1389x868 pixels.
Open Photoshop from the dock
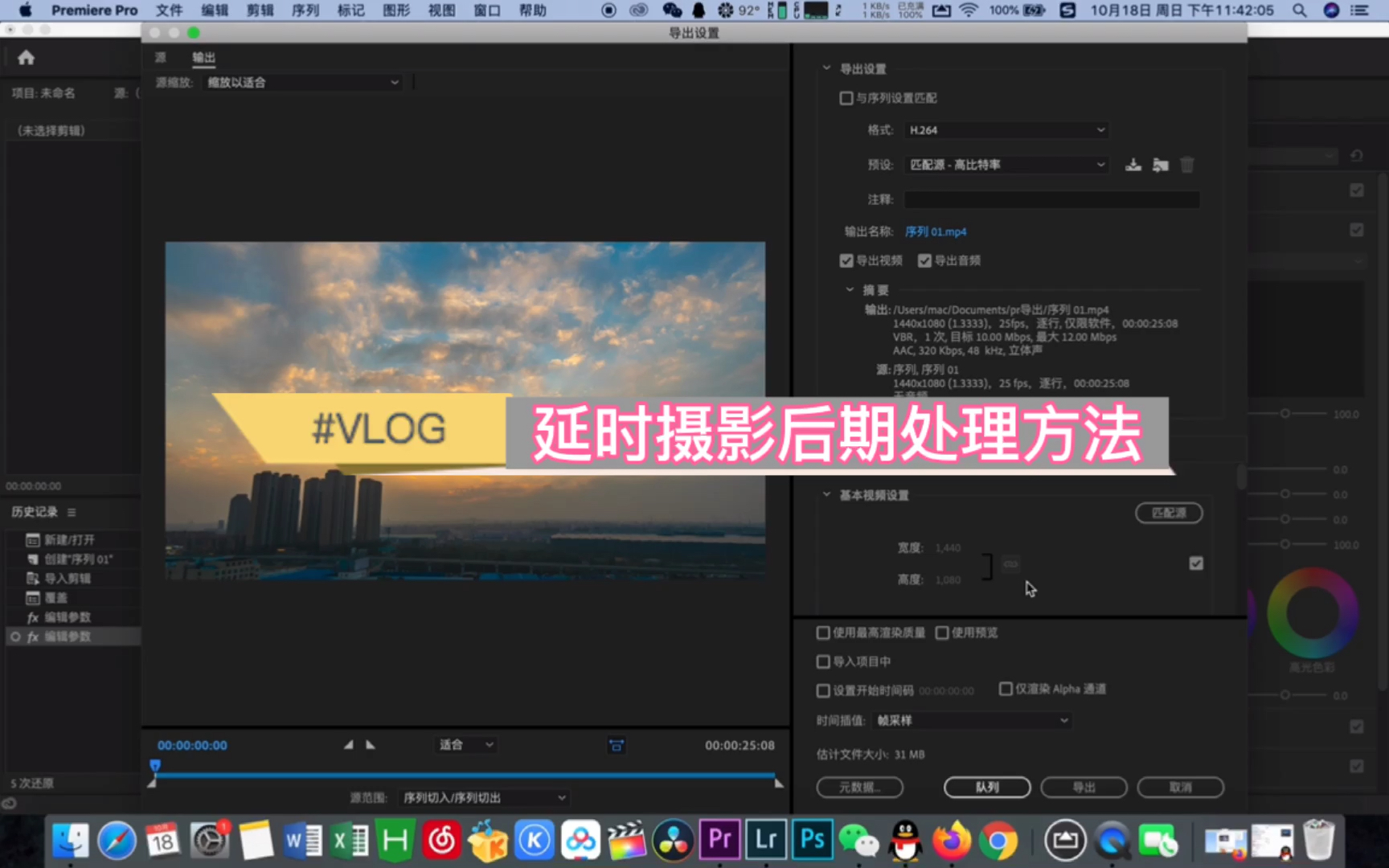pyautogui.click(x=811, y=840)
